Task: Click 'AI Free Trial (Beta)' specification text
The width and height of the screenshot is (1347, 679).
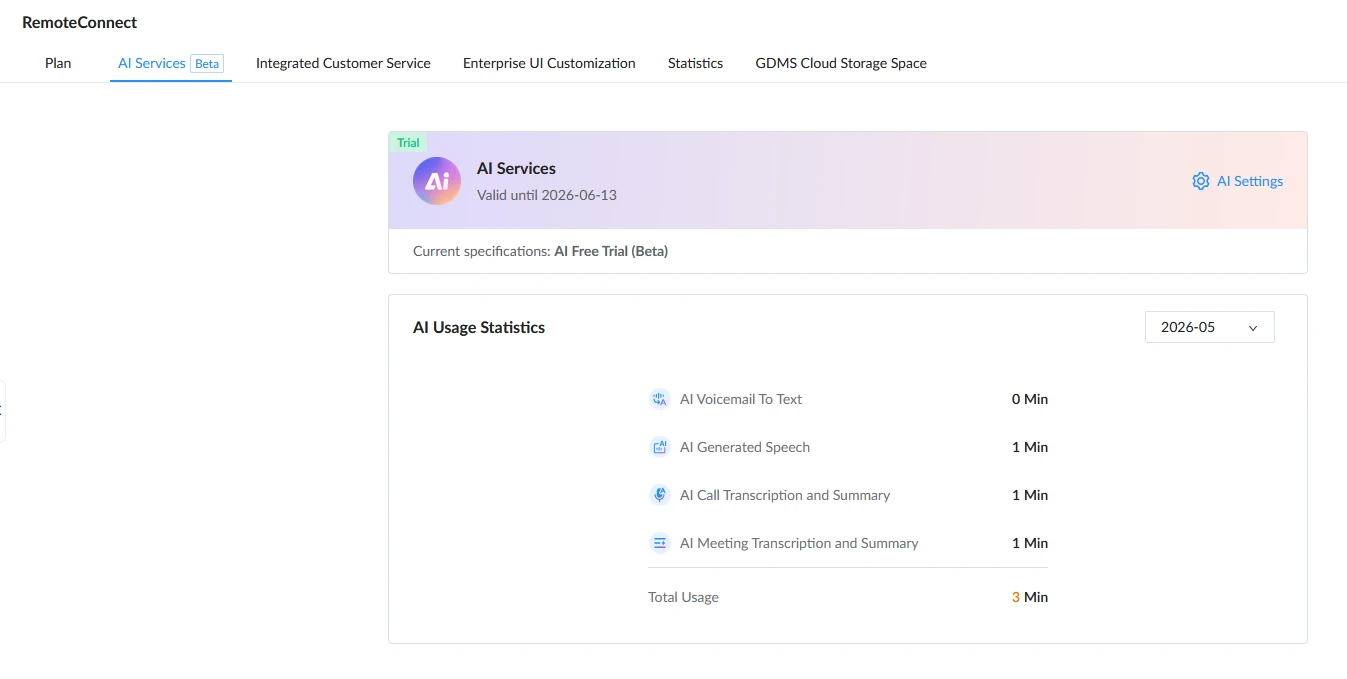Action: coord(611,251)
